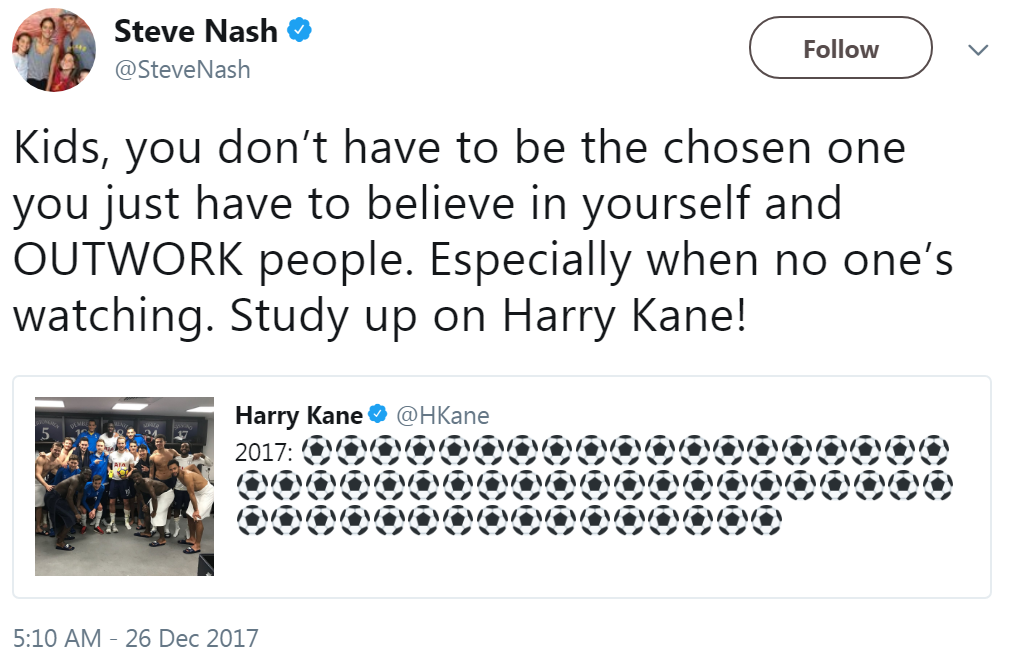
Task: Click the word OUTWORK in the tweet
Action: pyautogui.click(x=128, y=259)
